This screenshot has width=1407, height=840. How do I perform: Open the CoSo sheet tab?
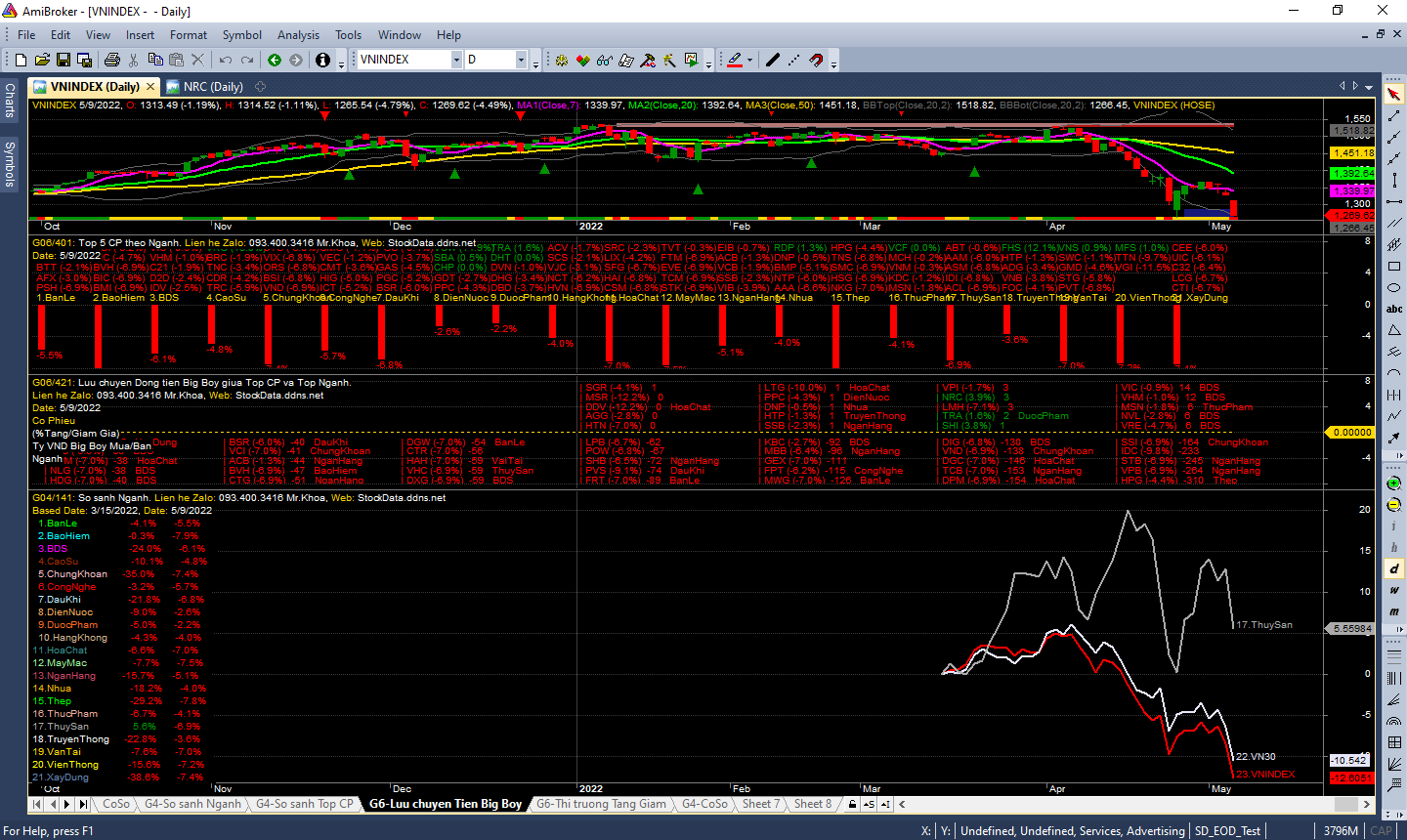point(116,804)
